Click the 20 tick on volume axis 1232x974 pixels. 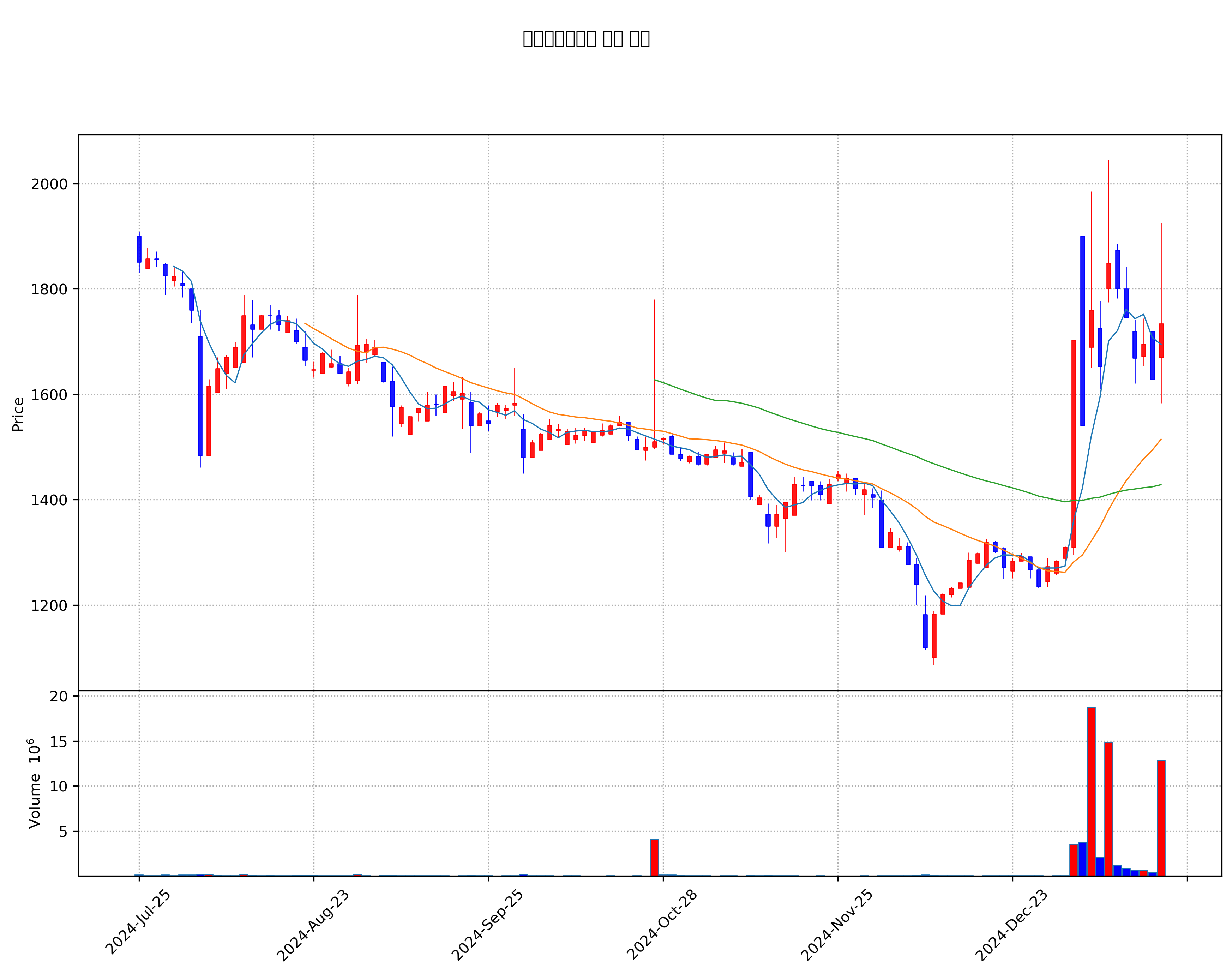point(59,697)
